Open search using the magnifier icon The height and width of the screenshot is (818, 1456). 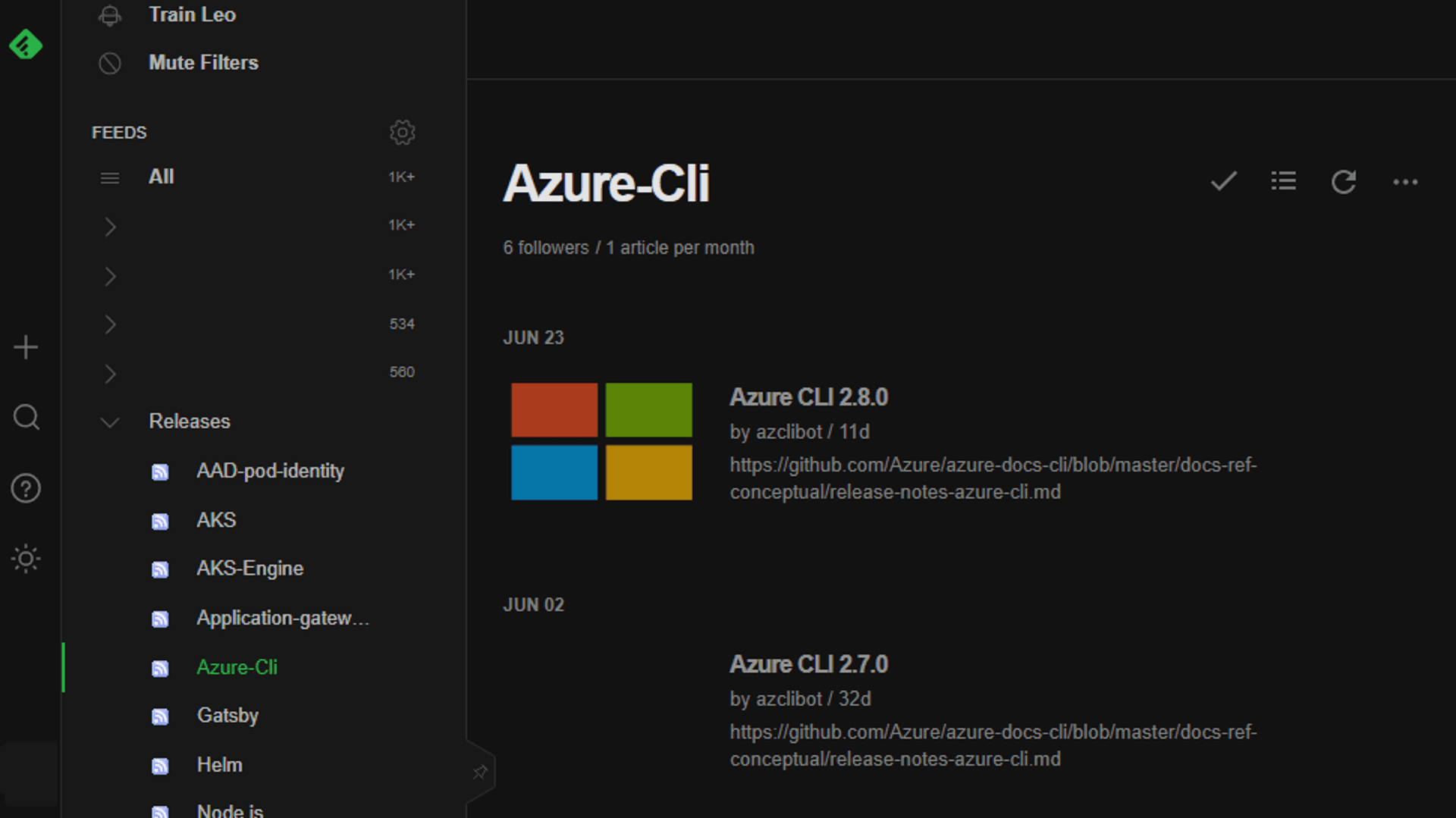pos(27,417)
